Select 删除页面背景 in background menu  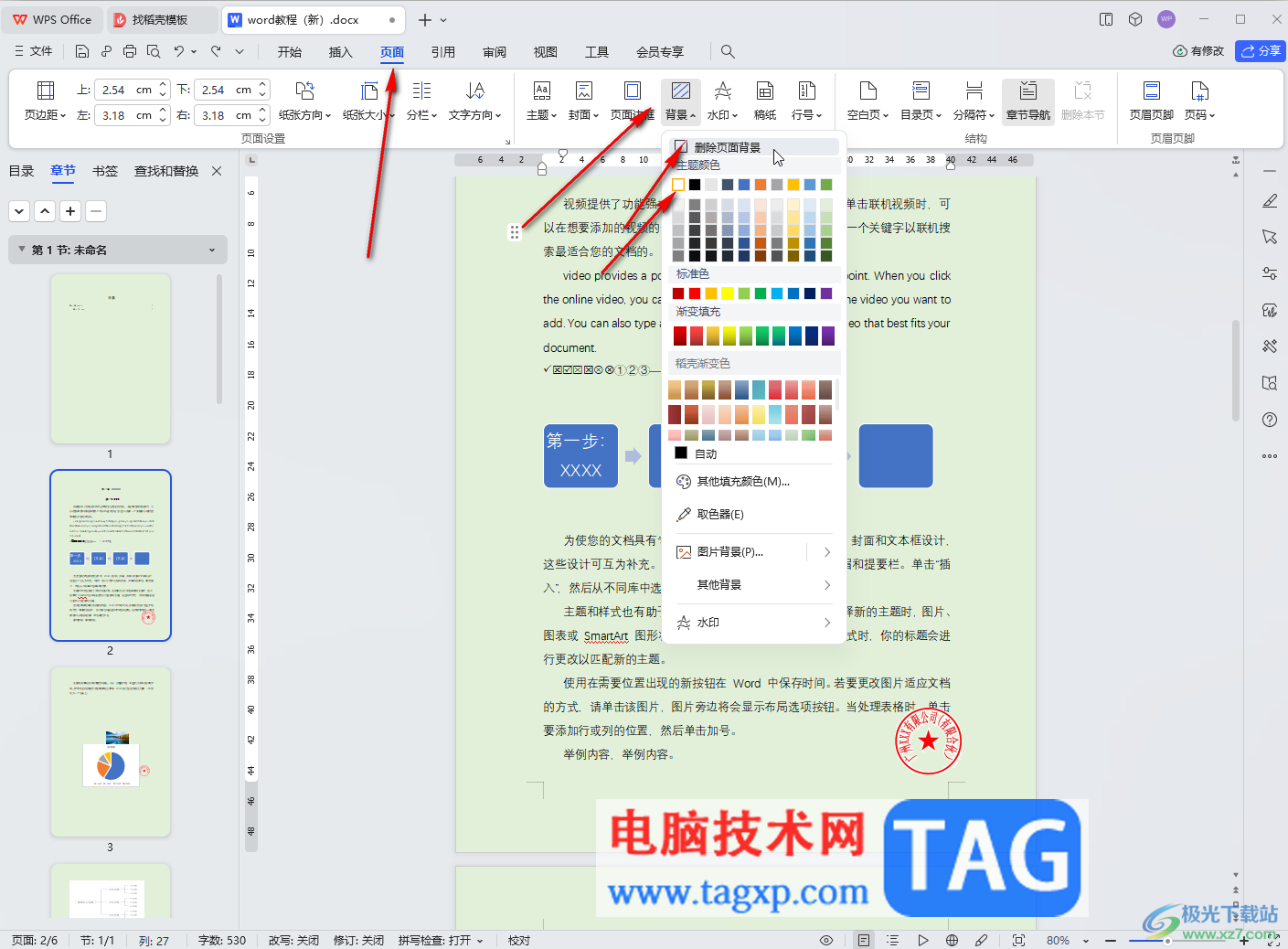[x=753, y=147]
